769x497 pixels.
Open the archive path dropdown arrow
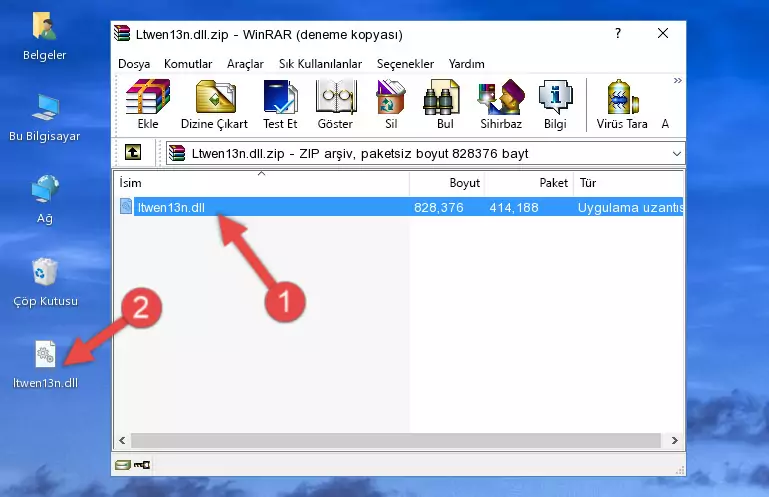[677, 154]
